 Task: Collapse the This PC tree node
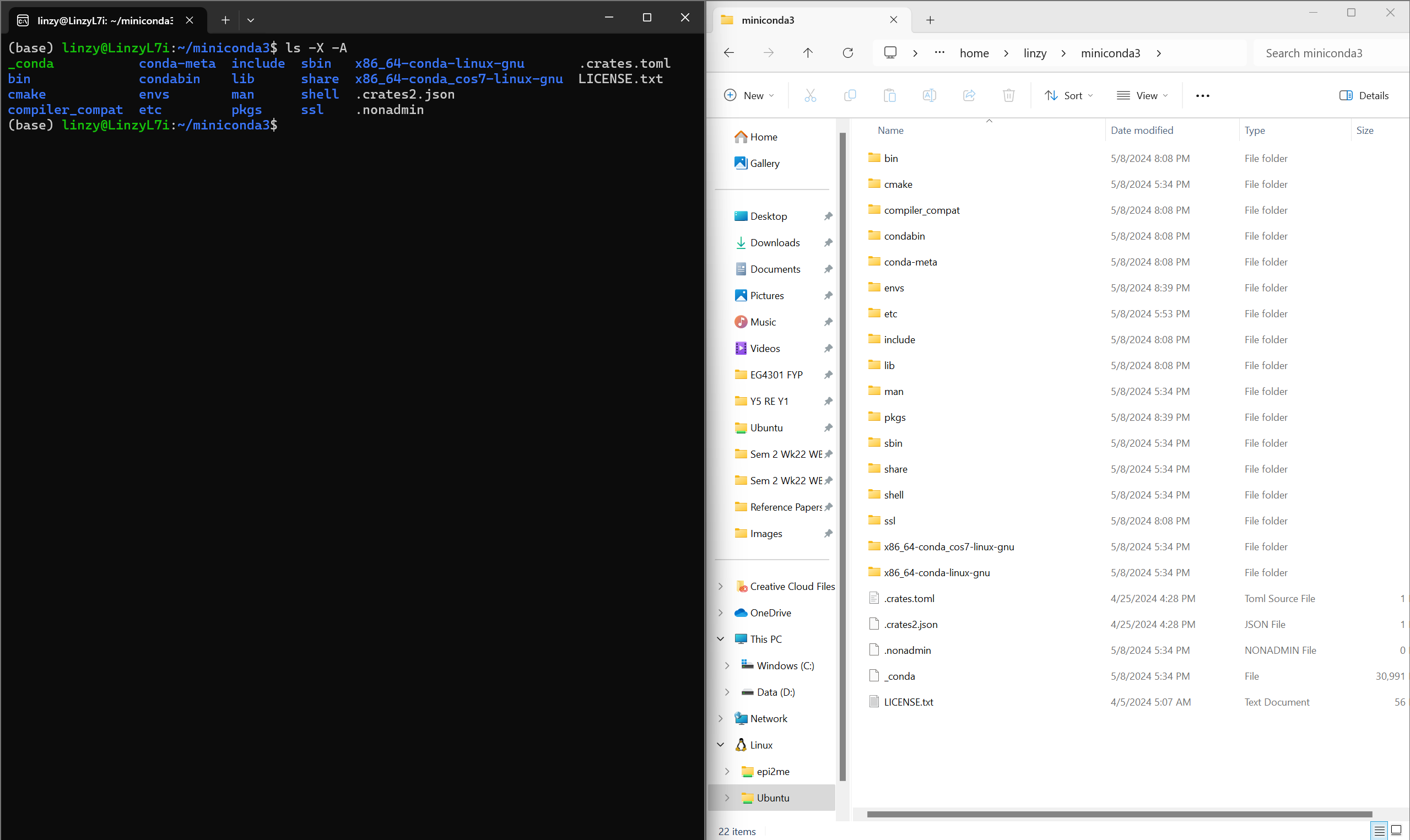(721, 639)
